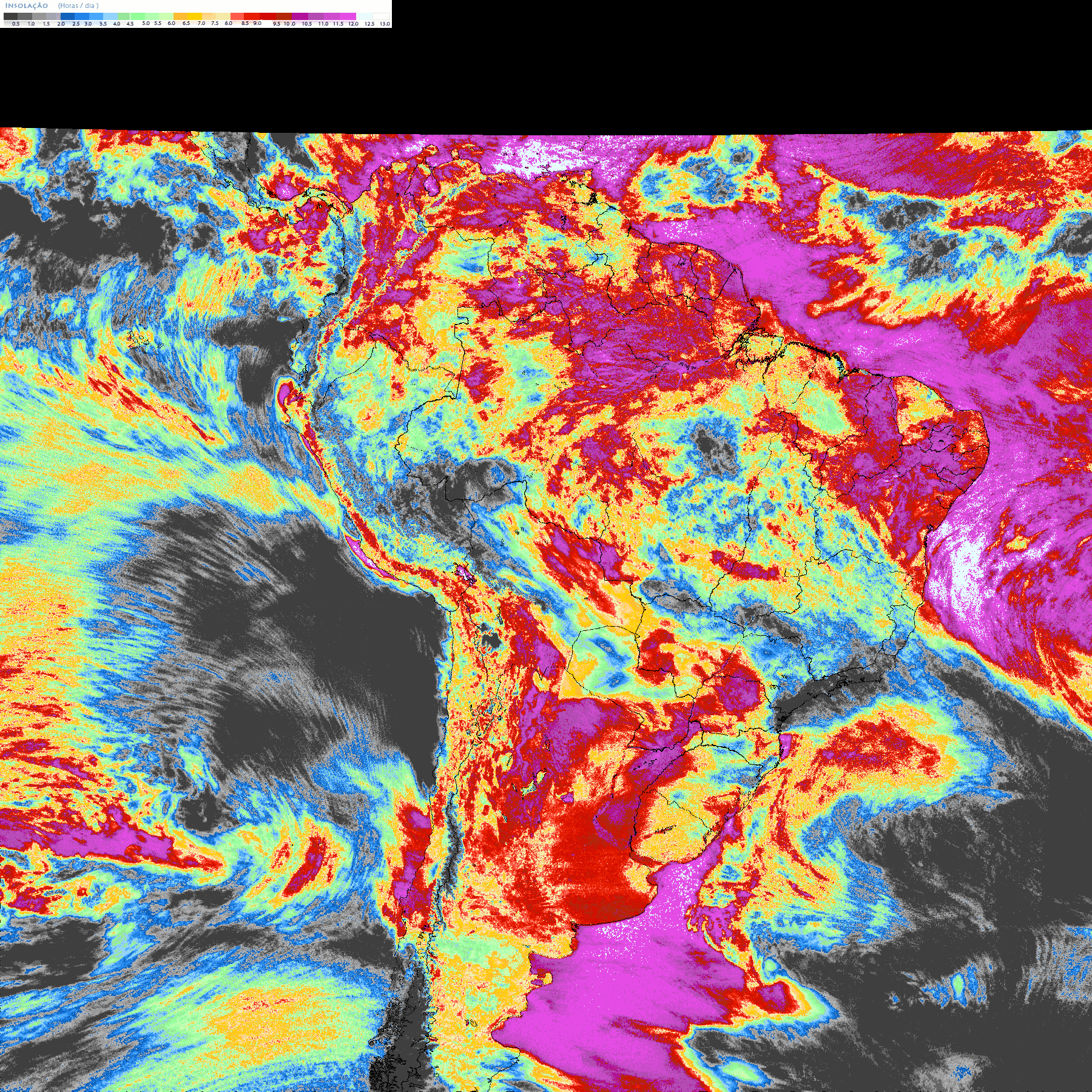Select the white swatch above 13.0
The height and width of the screenshot is (1092, 1092).
click(x=381, y=16)
